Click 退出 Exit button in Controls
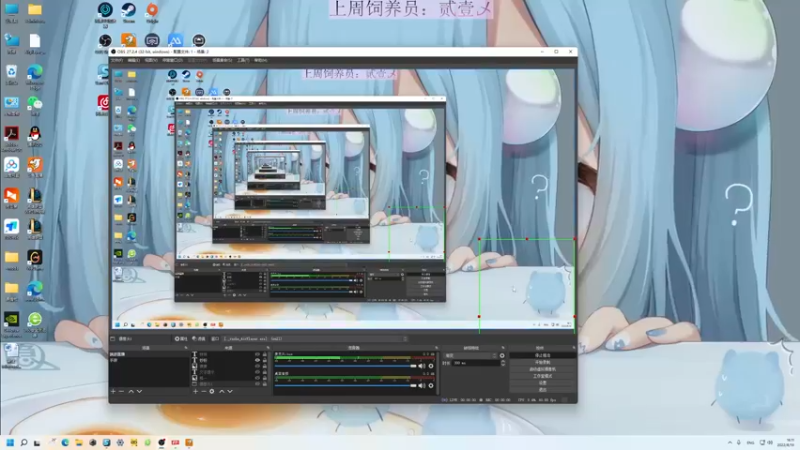 543,390
